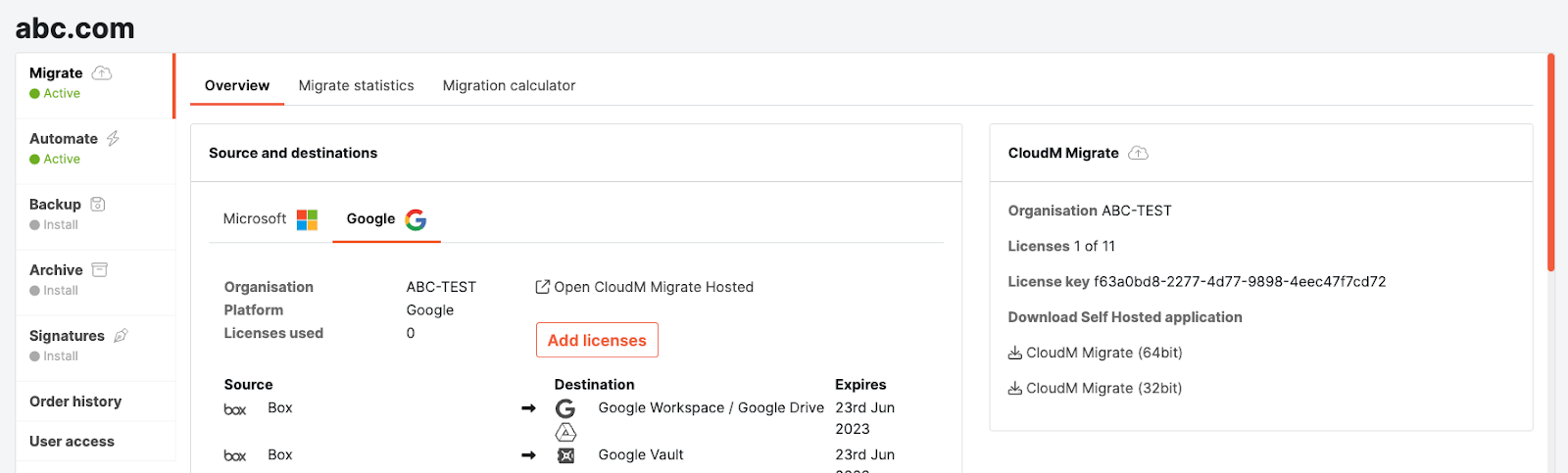The image size is (1568, 473).
Task: Select the Microsoft platform tab
Action: [x=270, y=219]
